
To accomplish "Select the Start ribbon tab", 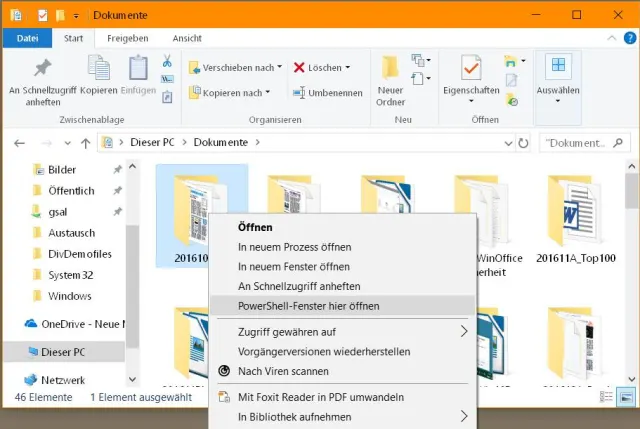I will pyautogui.click(x=73, y=38).
